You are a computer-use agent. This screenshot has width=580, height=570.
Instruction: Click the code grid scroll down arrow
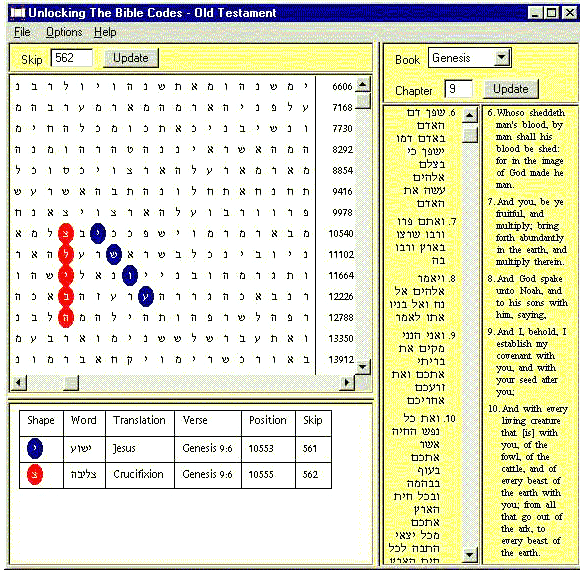pyautogui.click(x=363, y=367)
